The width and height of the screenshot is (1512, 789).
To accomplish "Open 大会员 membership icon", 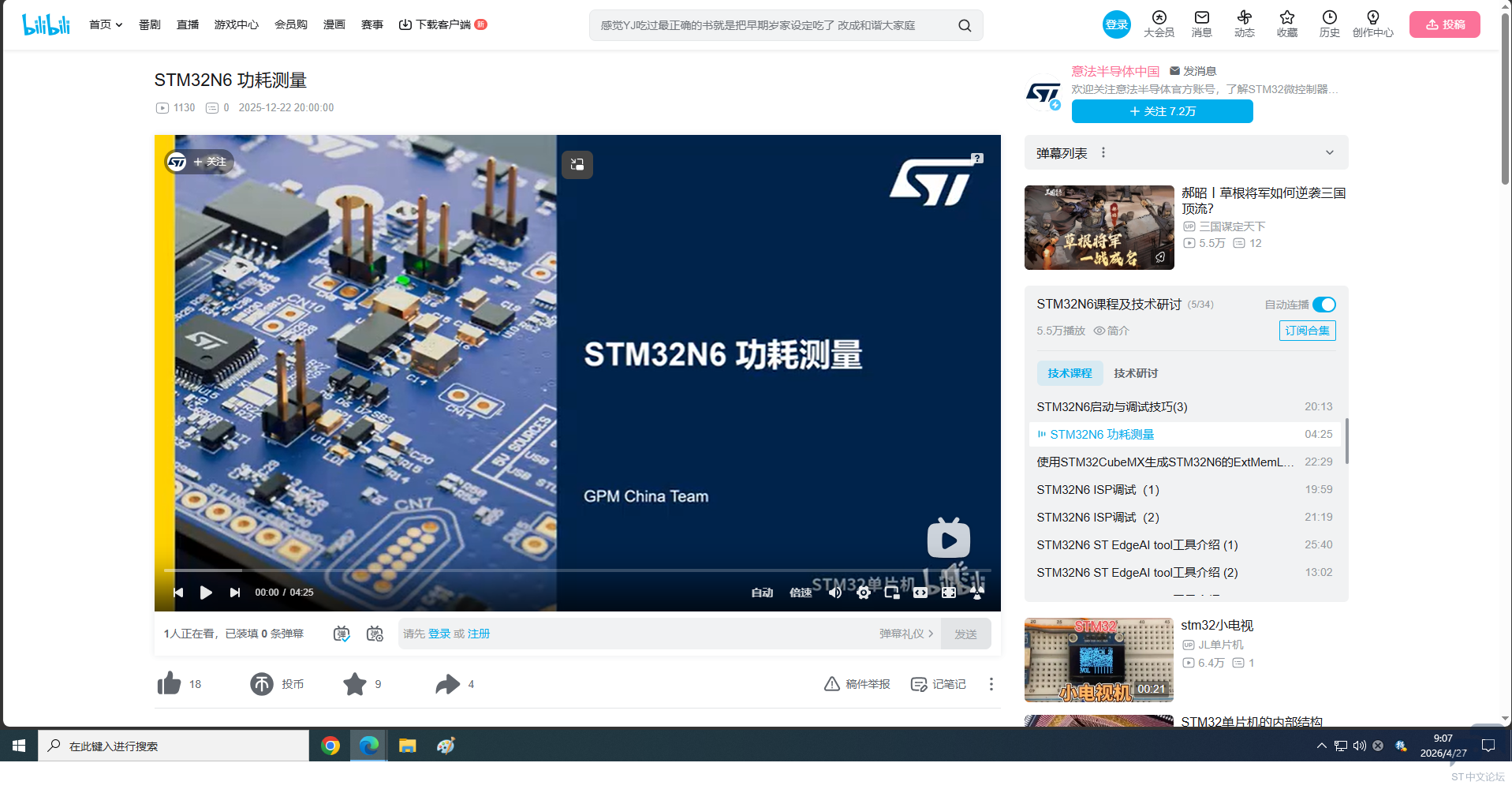I will [x=1159, y=24].
